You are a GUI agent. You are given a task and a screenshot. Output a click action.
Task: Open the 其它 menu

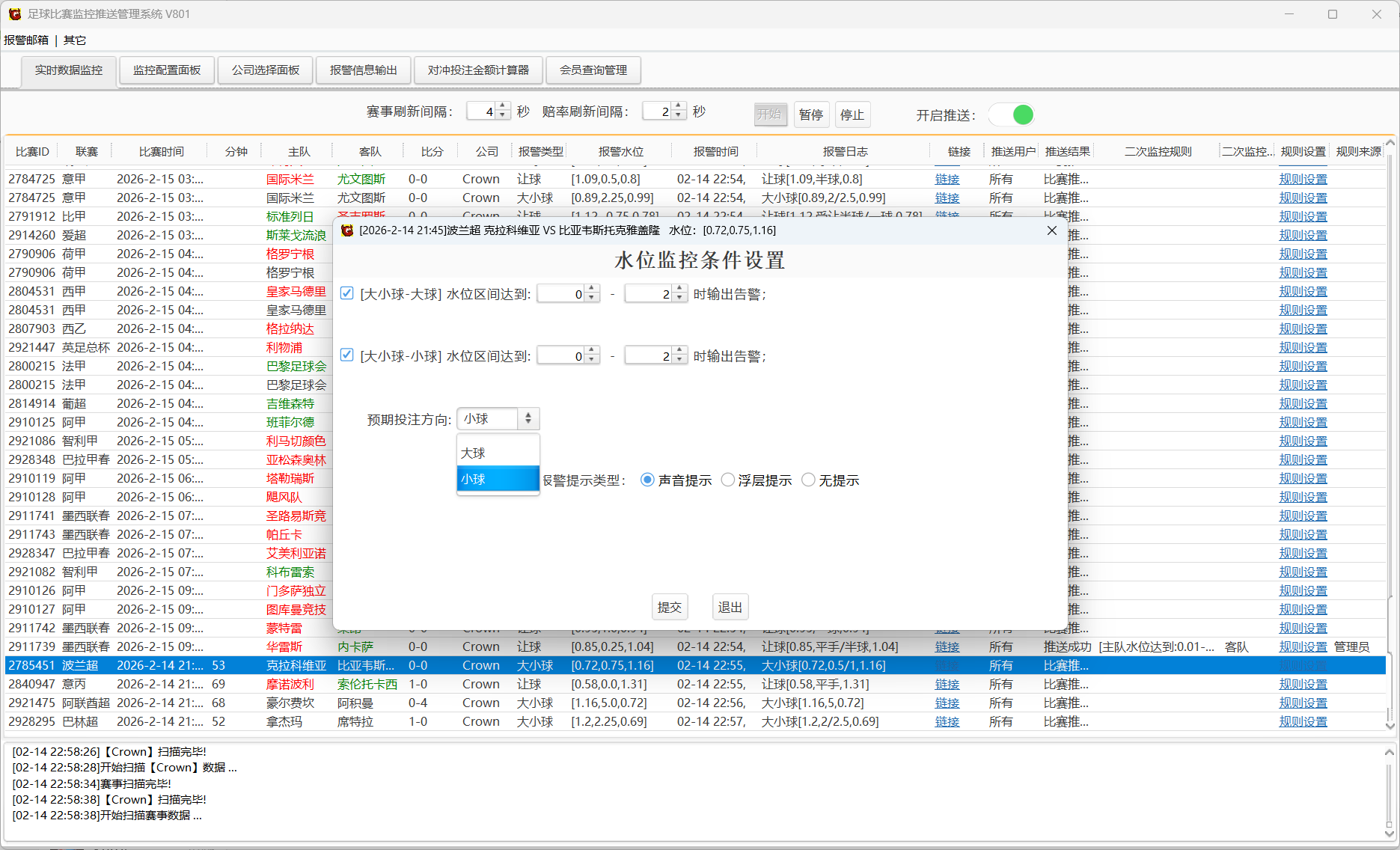pos(75,40)
